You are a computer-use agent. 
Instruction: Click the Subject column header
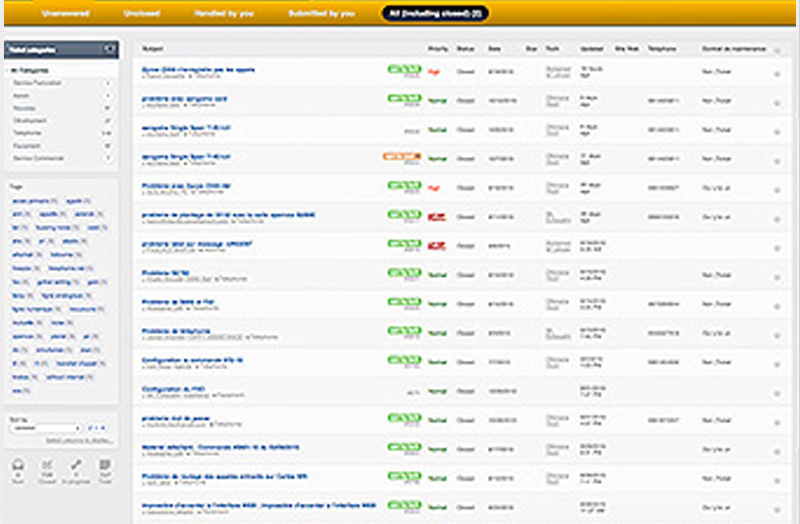point(154,48)
